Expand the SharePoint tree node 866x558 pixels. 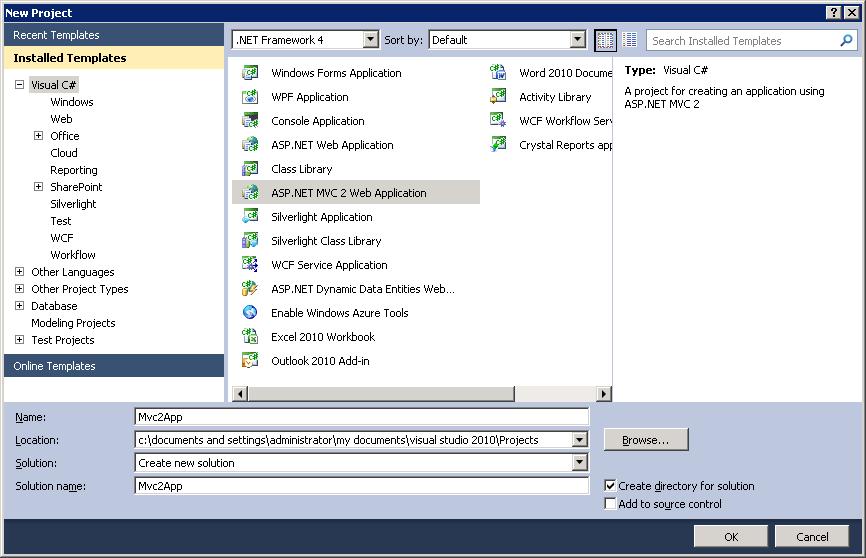pyautogui.click(x=38, y=186)
